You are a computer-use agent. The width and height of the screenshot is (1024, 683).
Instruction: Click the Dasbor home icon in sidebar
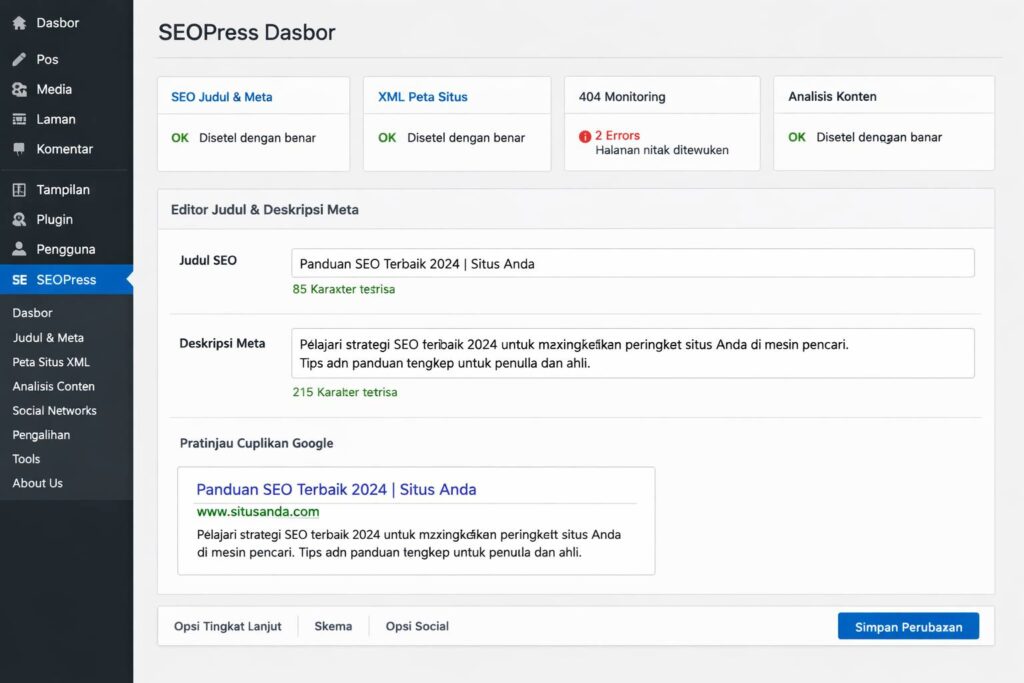[x=19, y=23]
